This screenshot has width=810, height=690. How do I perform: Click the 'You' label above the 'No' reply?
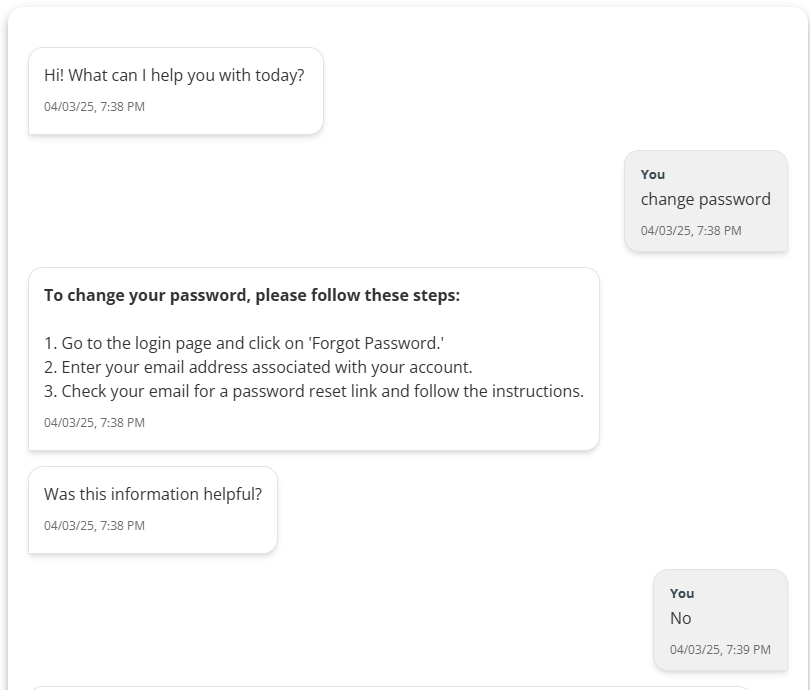(x=682, y=593)
